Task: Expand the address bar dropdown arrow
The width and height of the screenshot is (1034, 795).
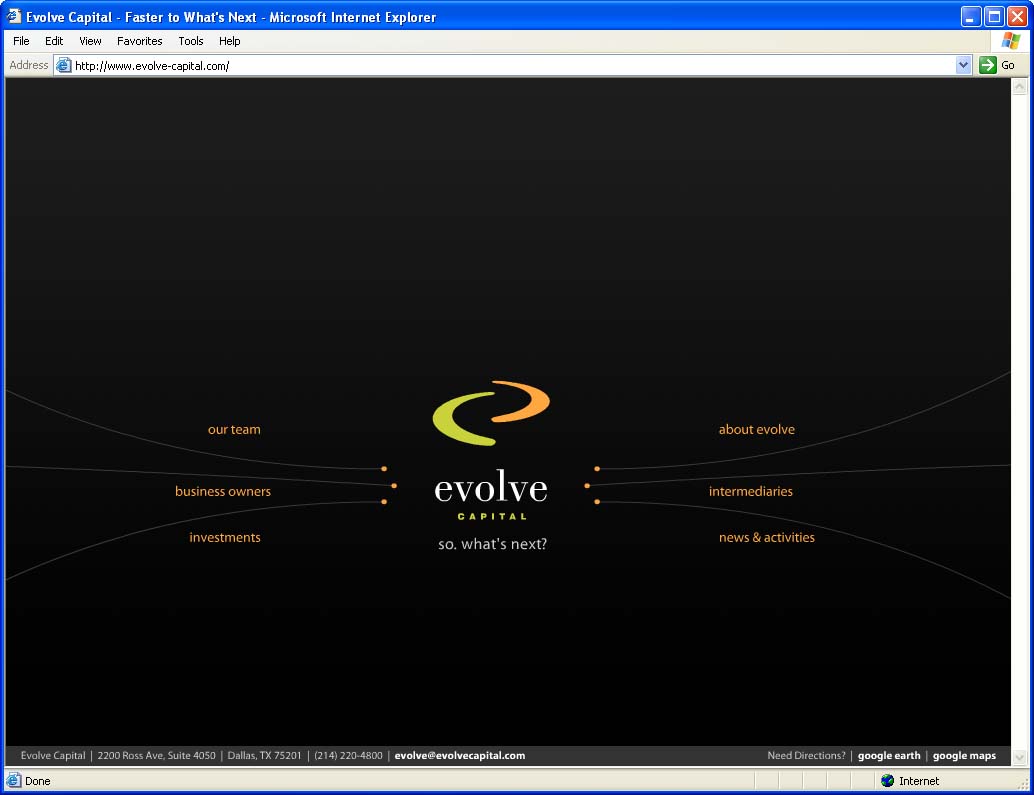Action: 963,65
